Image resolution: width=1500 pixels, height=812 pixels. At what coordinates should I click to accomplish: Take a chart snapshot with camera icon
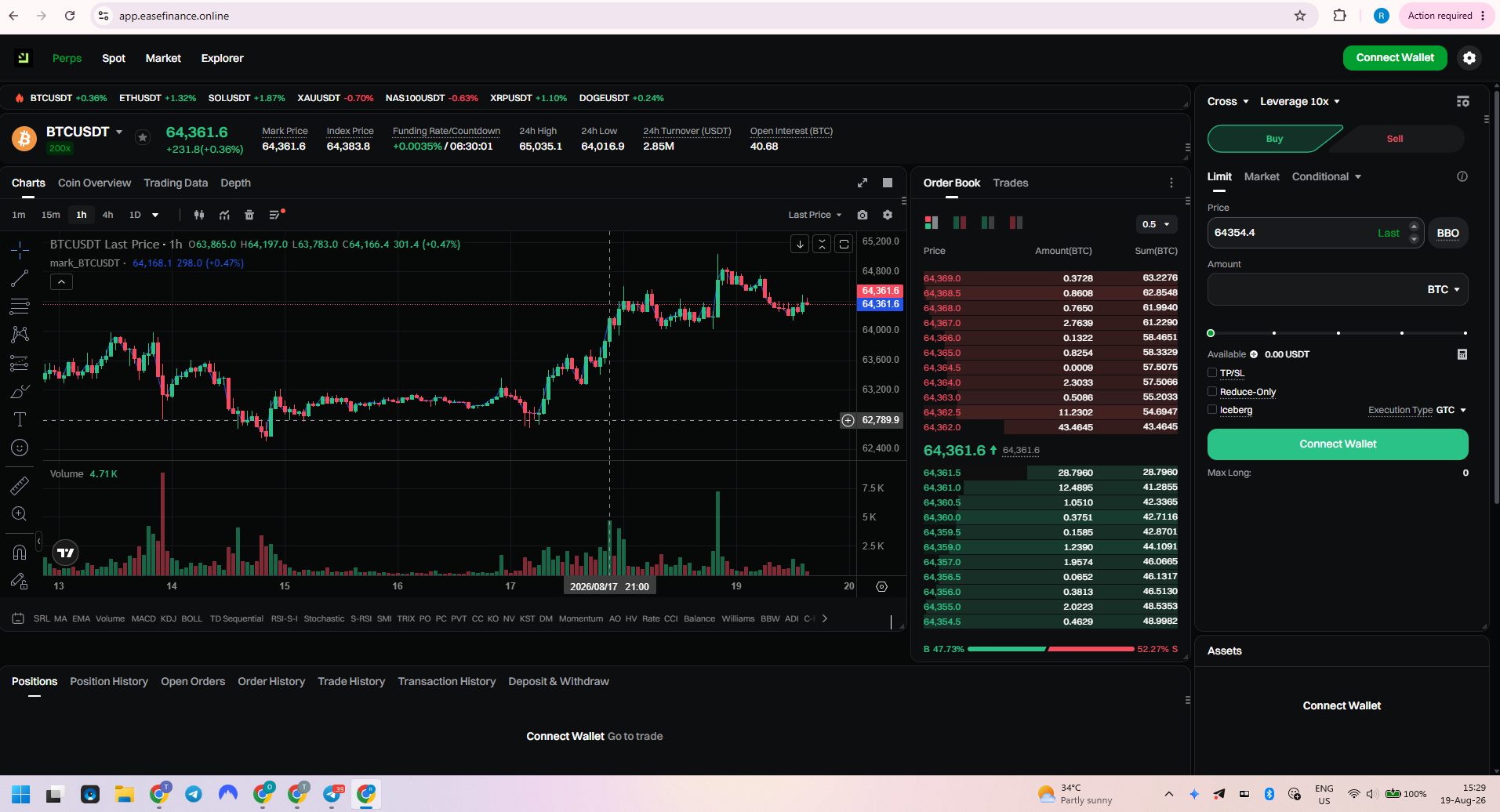pos(863,215)
